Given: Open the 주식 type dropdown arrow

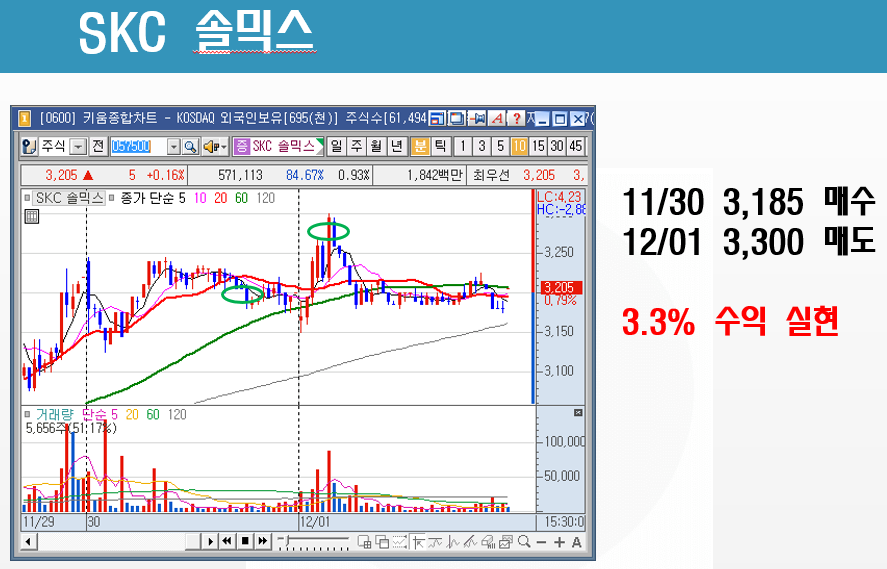Looking at the screenshot, I should point(78,147).
